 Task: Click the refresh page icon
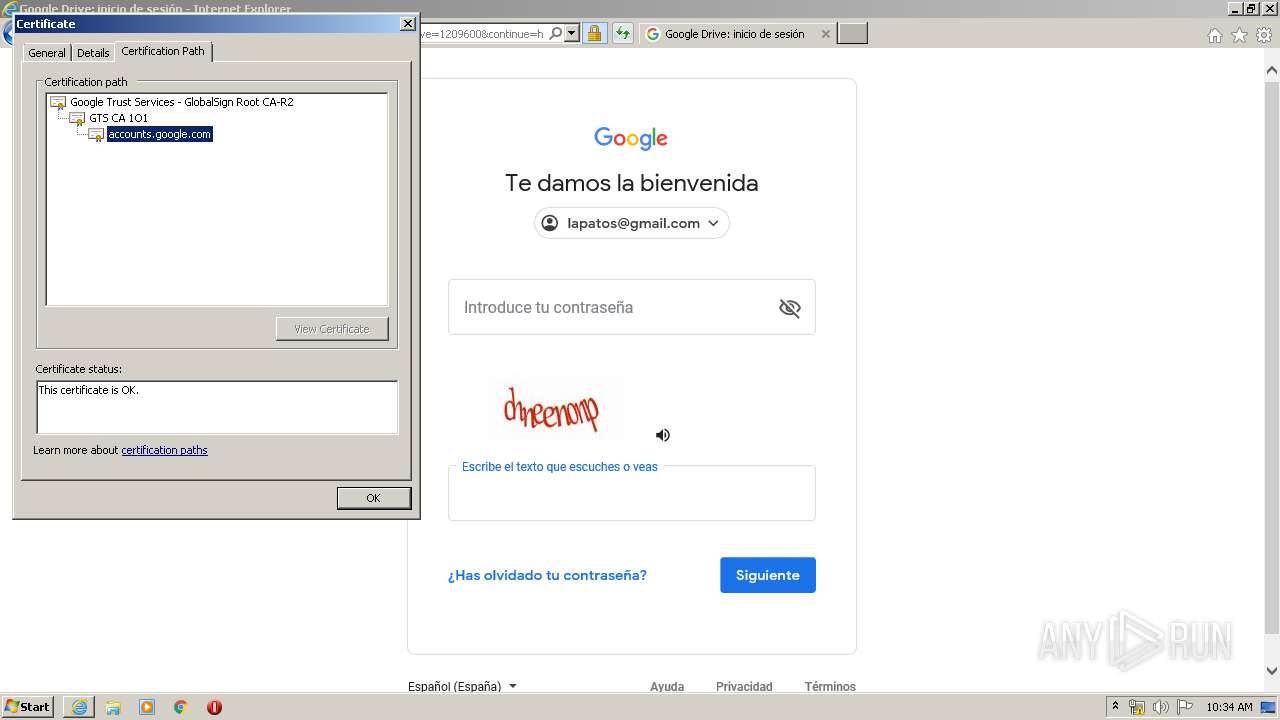coord(623,34)
